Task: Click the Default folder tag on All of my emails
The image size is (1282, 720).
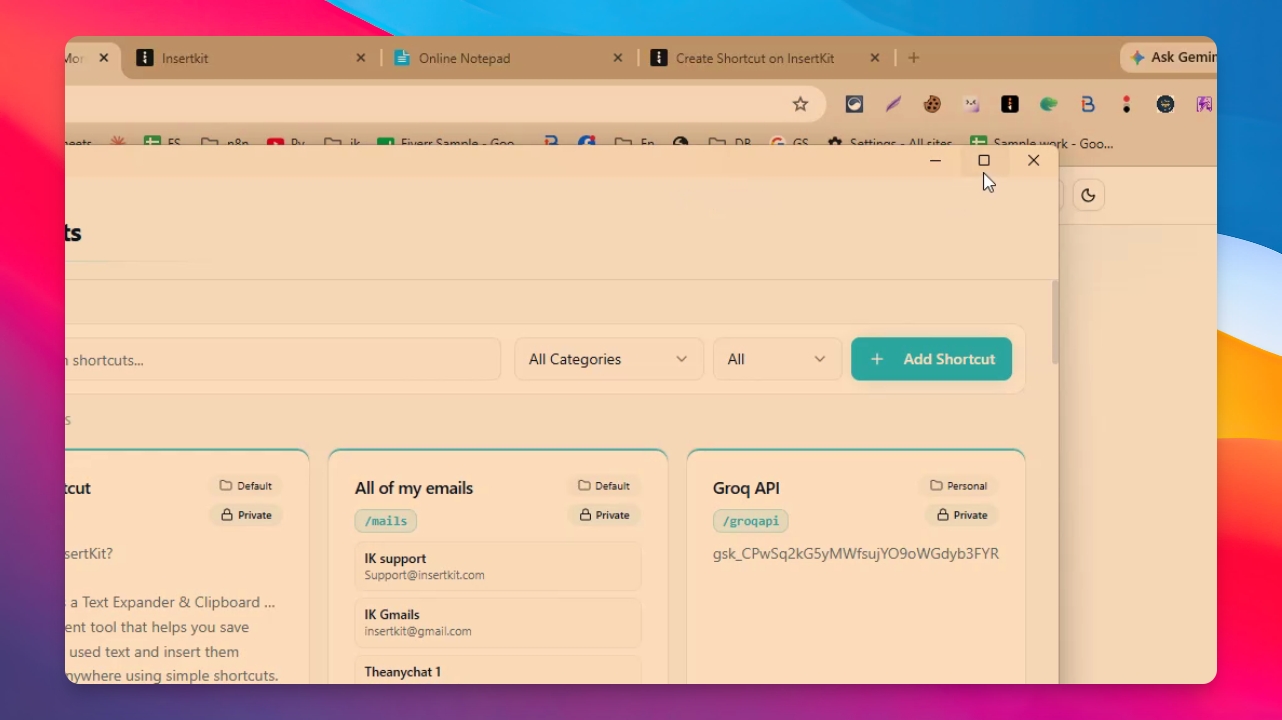Action: coord(604,486)
